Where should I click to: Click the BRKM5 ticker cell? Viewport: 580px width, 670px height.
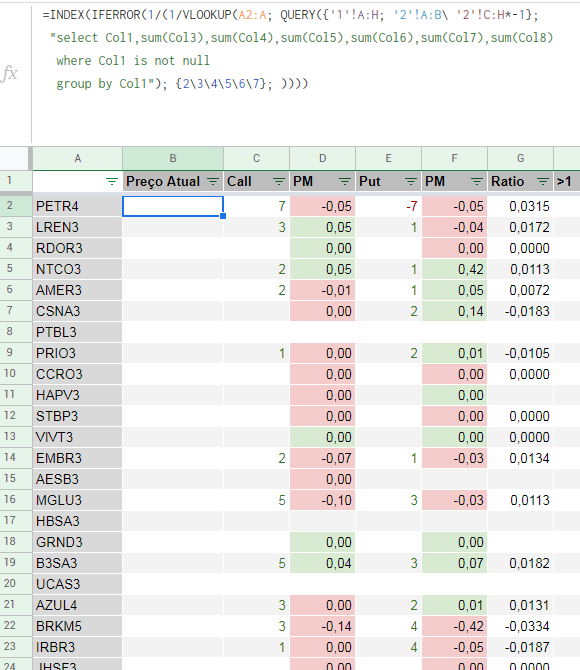[77, 626]
